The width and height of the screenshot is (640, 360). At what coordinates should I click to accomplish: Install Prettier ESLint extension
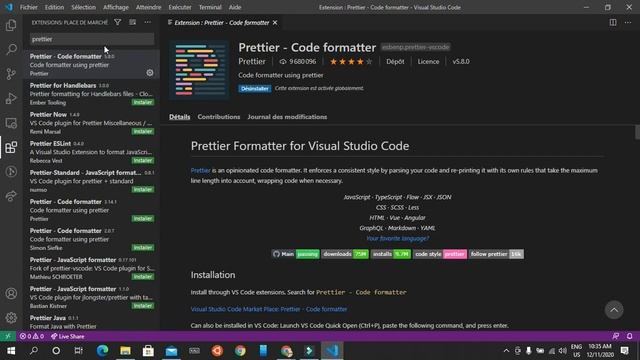pos(143,160)
